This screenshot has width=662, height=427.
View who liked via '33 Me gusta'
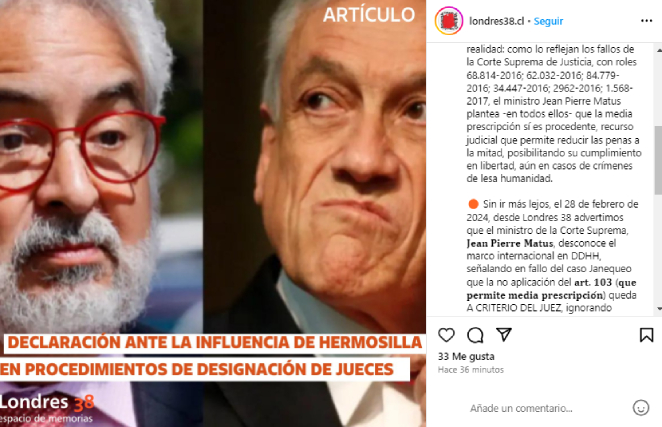466,356
